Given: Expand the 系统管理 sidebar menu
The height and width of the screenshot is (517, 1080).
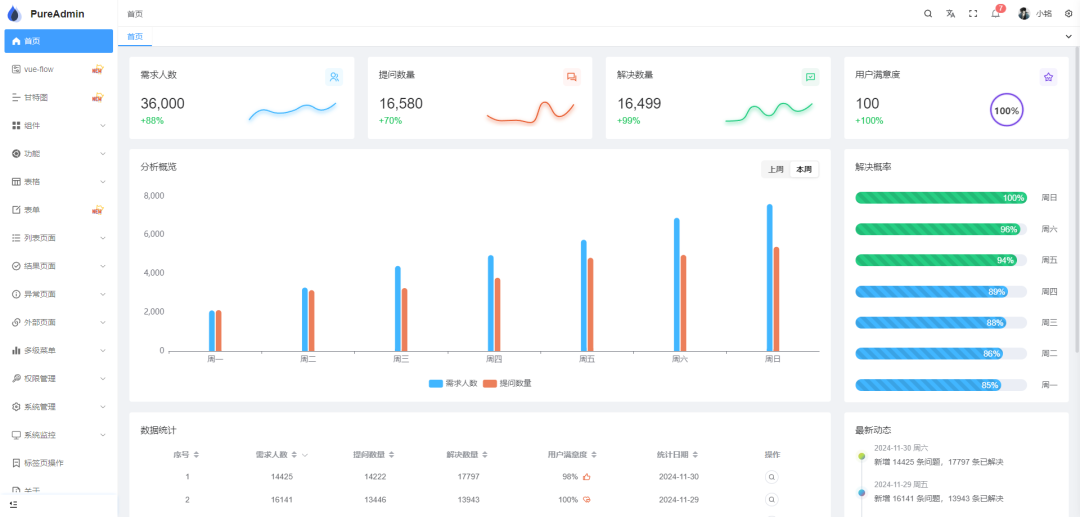Looking at the screenshot, I should (59, 407).
